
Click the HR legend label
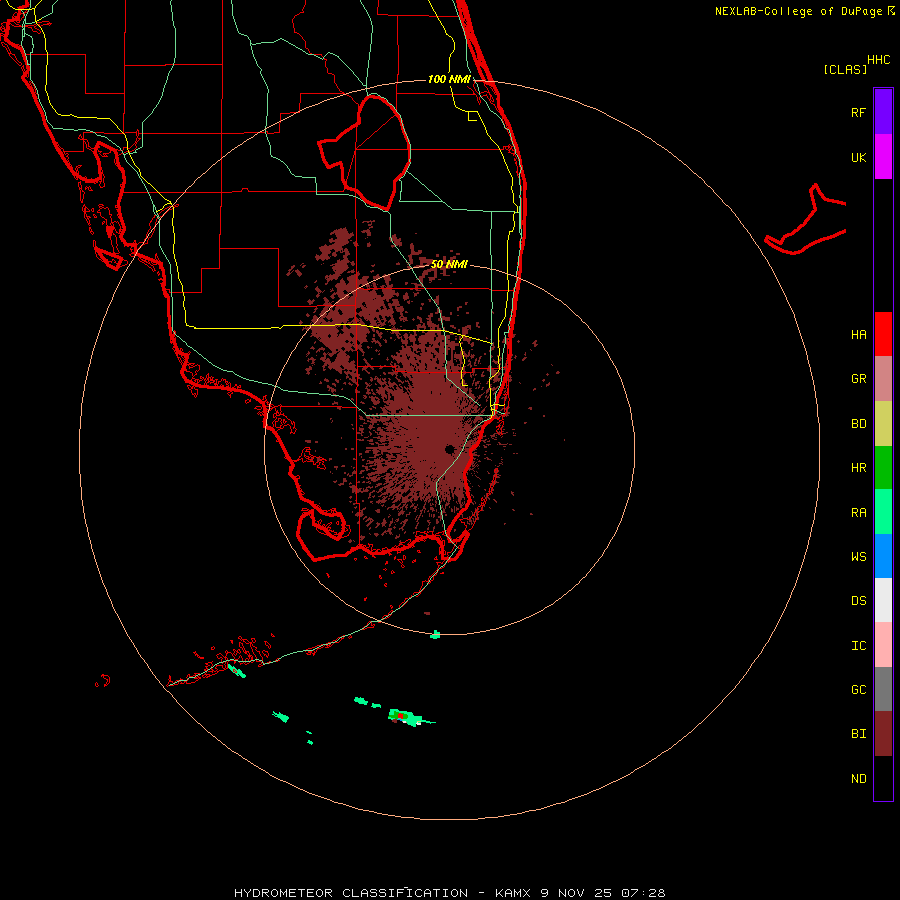[x=858, y=468]
